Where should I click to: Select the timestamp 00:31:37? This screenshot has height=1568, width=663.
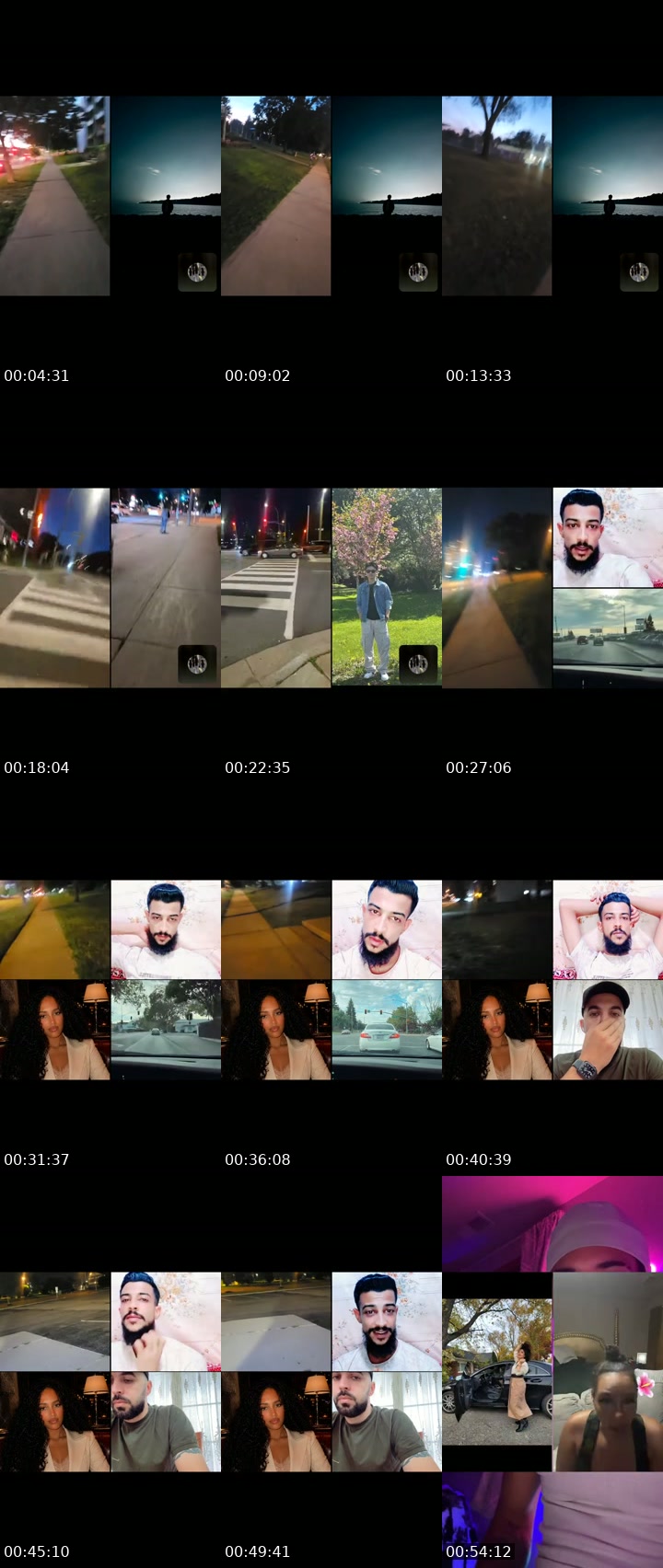(37, 1159)
